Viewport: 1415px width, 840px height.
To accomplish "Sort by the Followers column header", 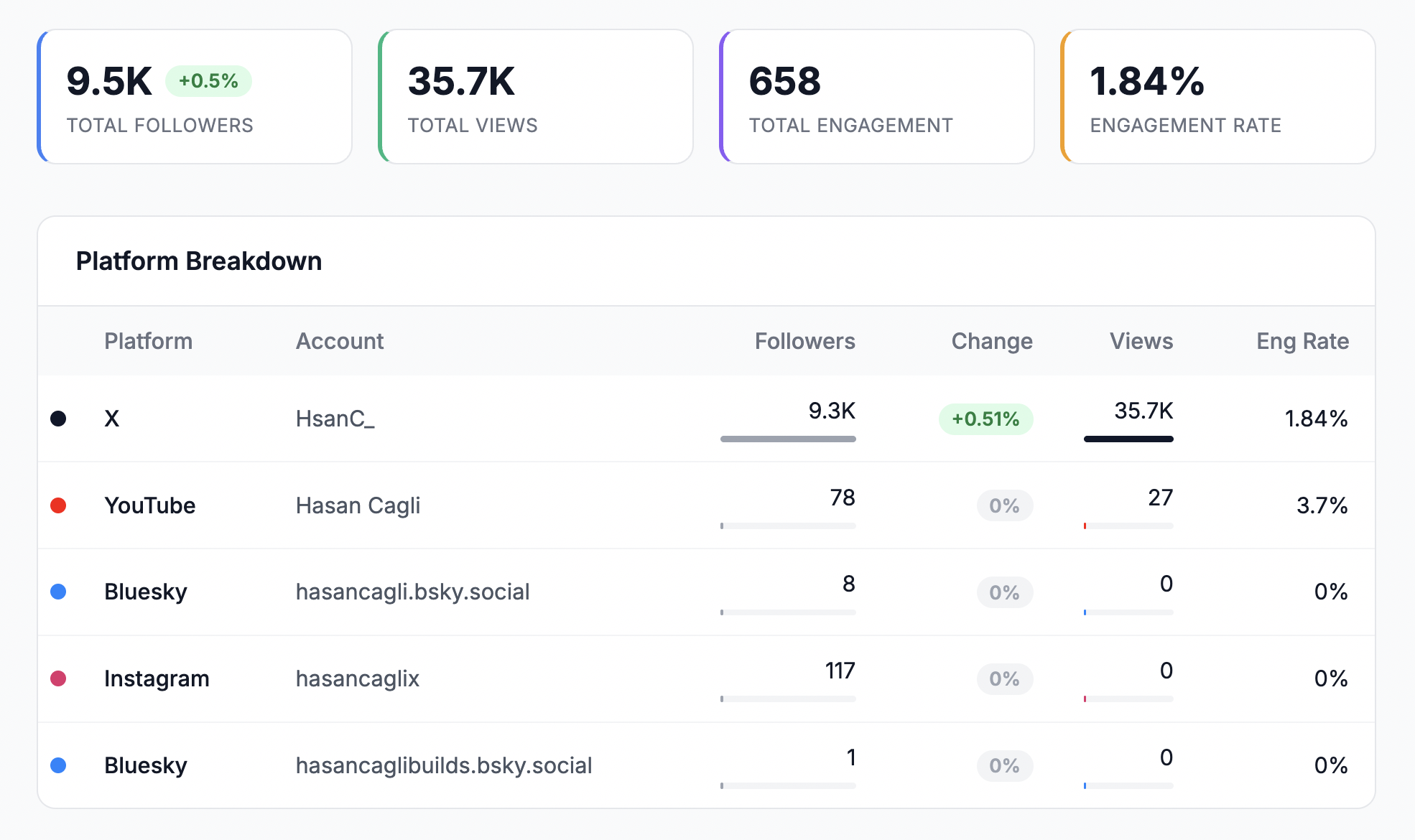I will (x=805, y=342).
